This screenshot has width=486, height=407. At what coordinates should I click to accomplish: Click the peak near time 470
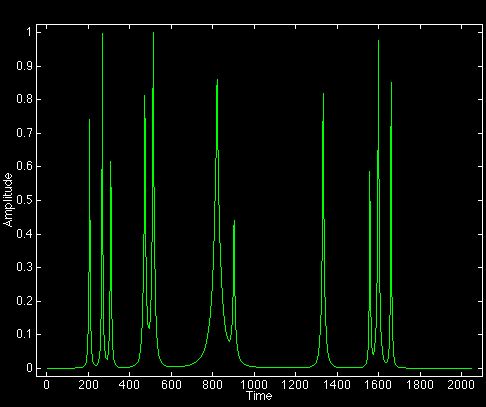144,96
